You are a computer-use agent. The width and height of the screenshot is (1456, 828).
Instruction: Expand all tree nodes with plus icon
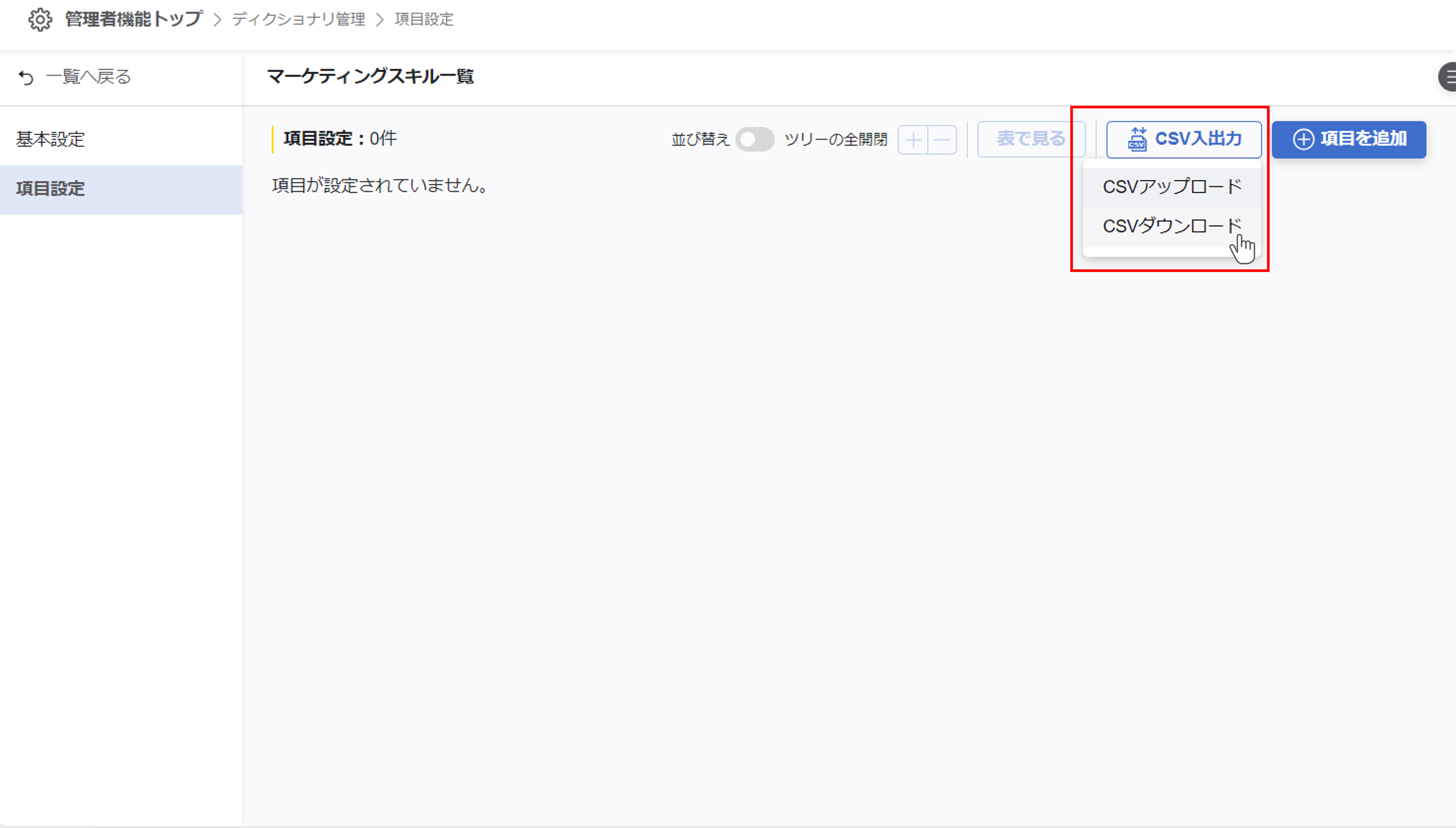click(913, 140)
